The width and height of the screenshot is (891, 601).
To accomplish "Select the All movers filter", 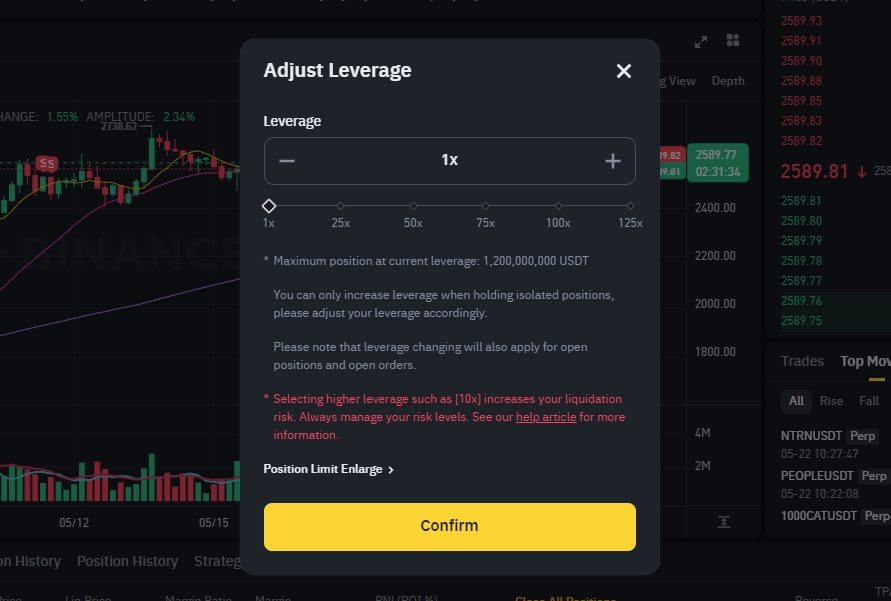I will [x=796, y=401].
